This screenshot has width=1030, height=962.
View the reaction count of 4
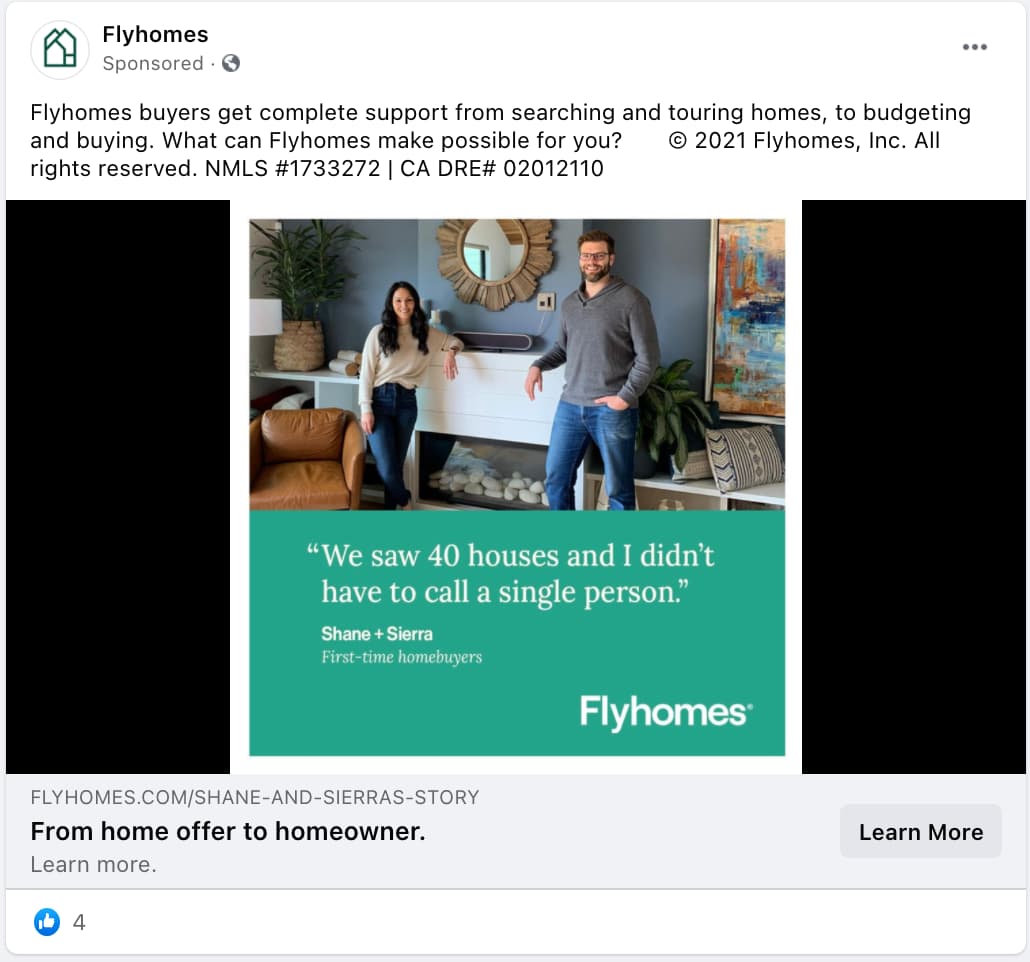click(x=79, y=923)
